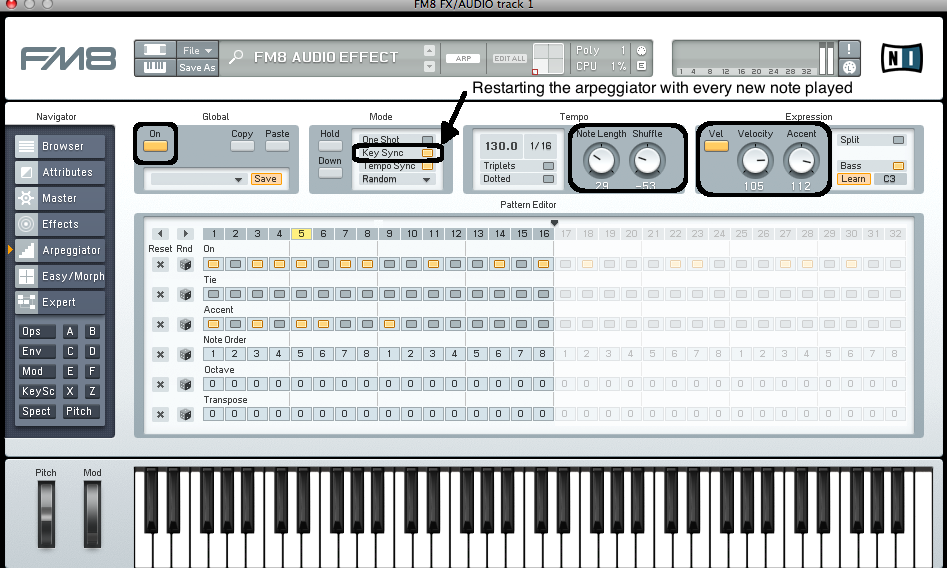Select previous preset with up arrow
The height and width of the screenshot is (568, 947).
pyautogui.click(x=429, y=50)
